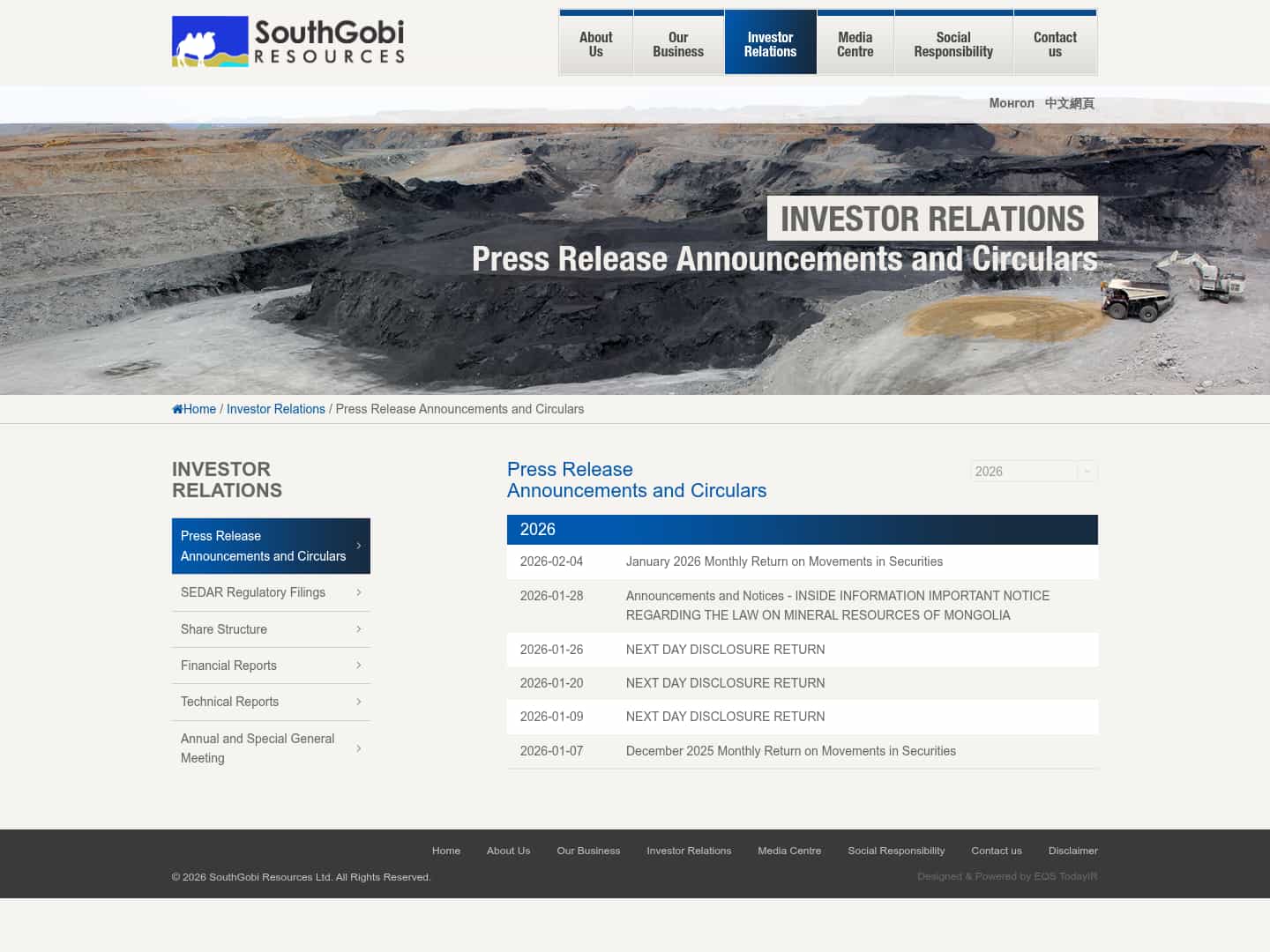The height and width of the screenshot is (952, 1270).
Task: Select the Our Business navigation item
Action: click(x=677, y=44)
